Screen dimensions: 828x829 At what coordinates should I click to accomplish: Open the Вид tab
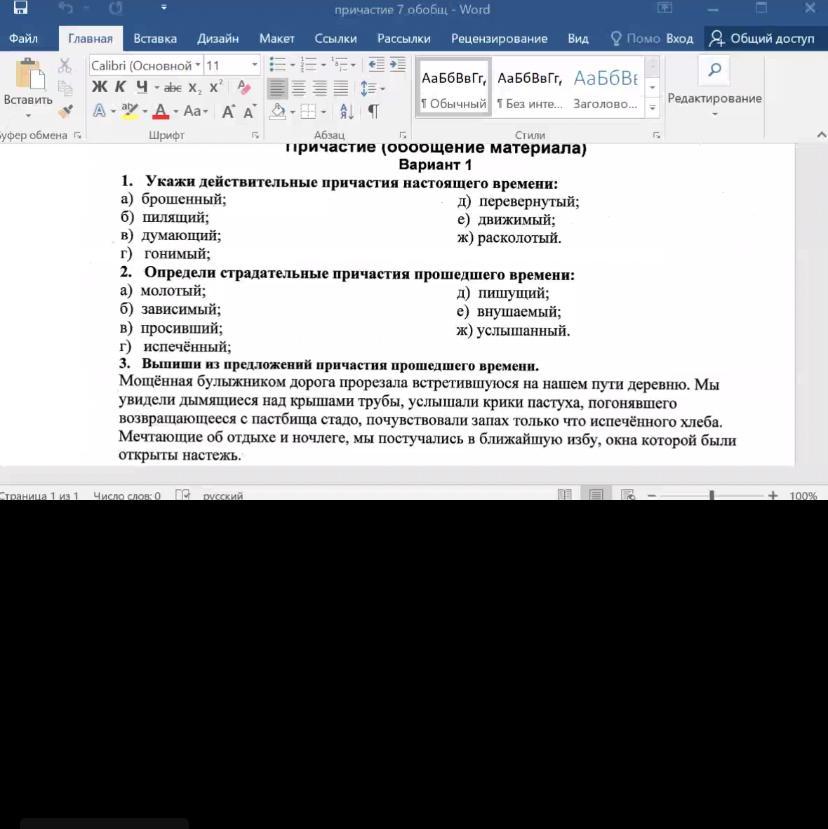[x=578, y=39]
